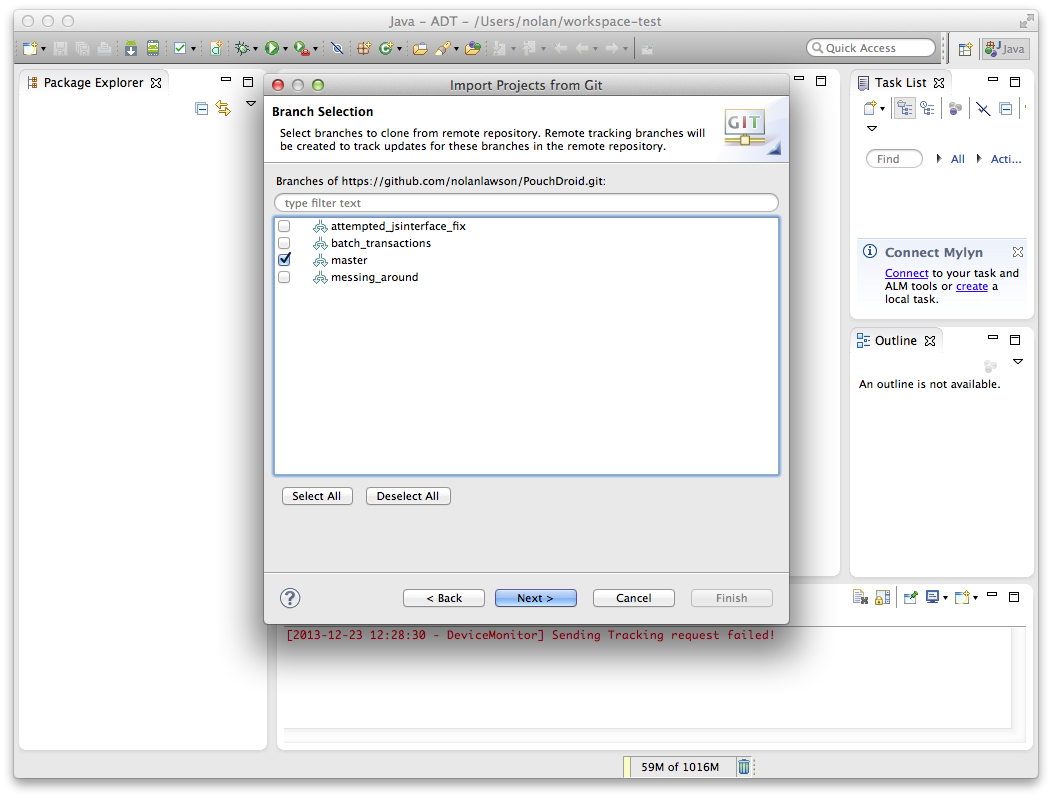Image resolution: width=1052 pixels, height=798 pixels.
Task: Click the New Task icon in Task List
Action: click(x=870, y=107)
